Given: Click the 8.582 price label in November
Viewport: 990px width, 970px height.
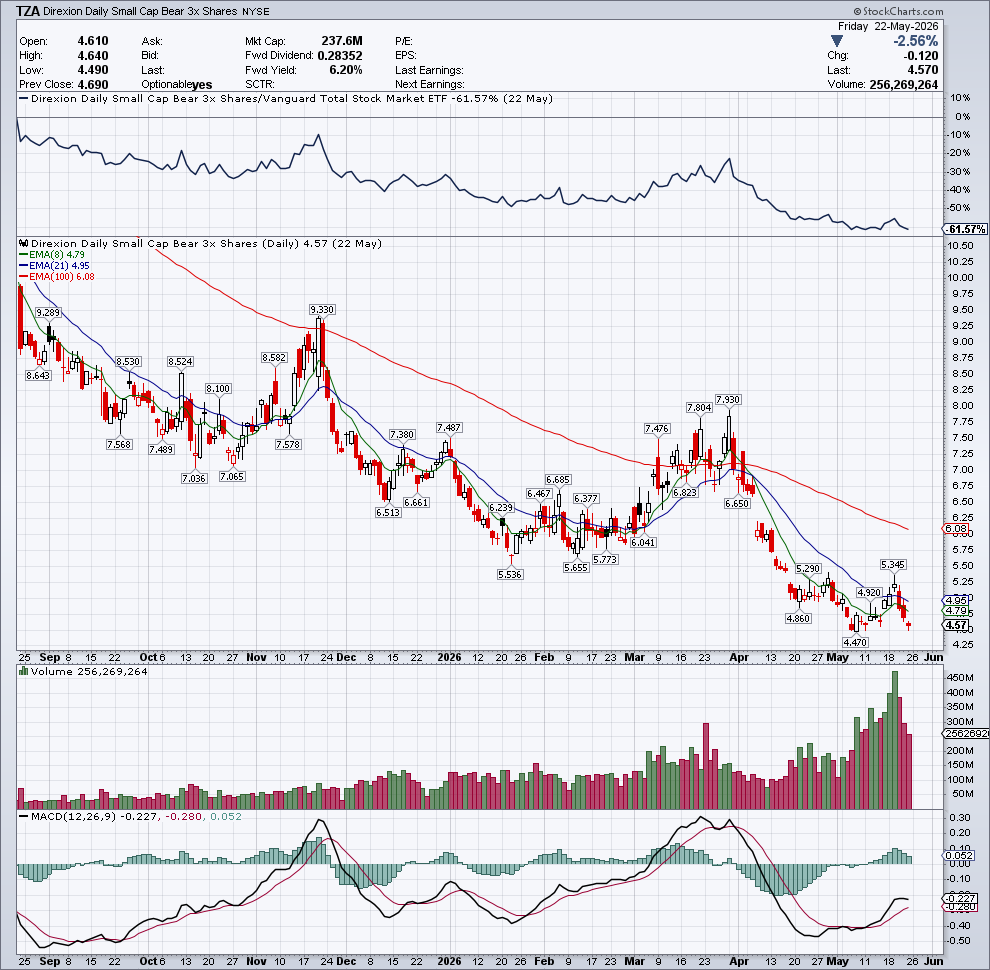Looking at the screenshot, I should pyautogui.click(x=274, y=357).
